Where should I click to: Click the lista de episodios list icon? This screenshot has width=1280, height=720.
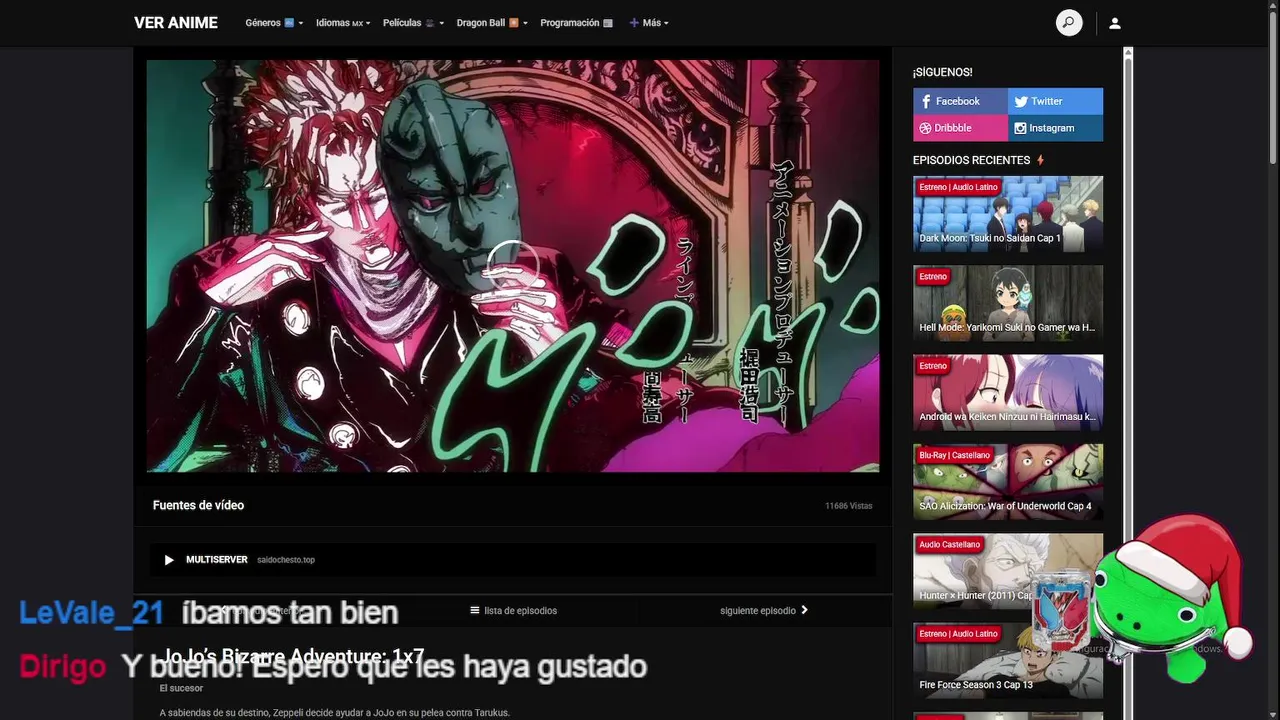tap(475, 611)
